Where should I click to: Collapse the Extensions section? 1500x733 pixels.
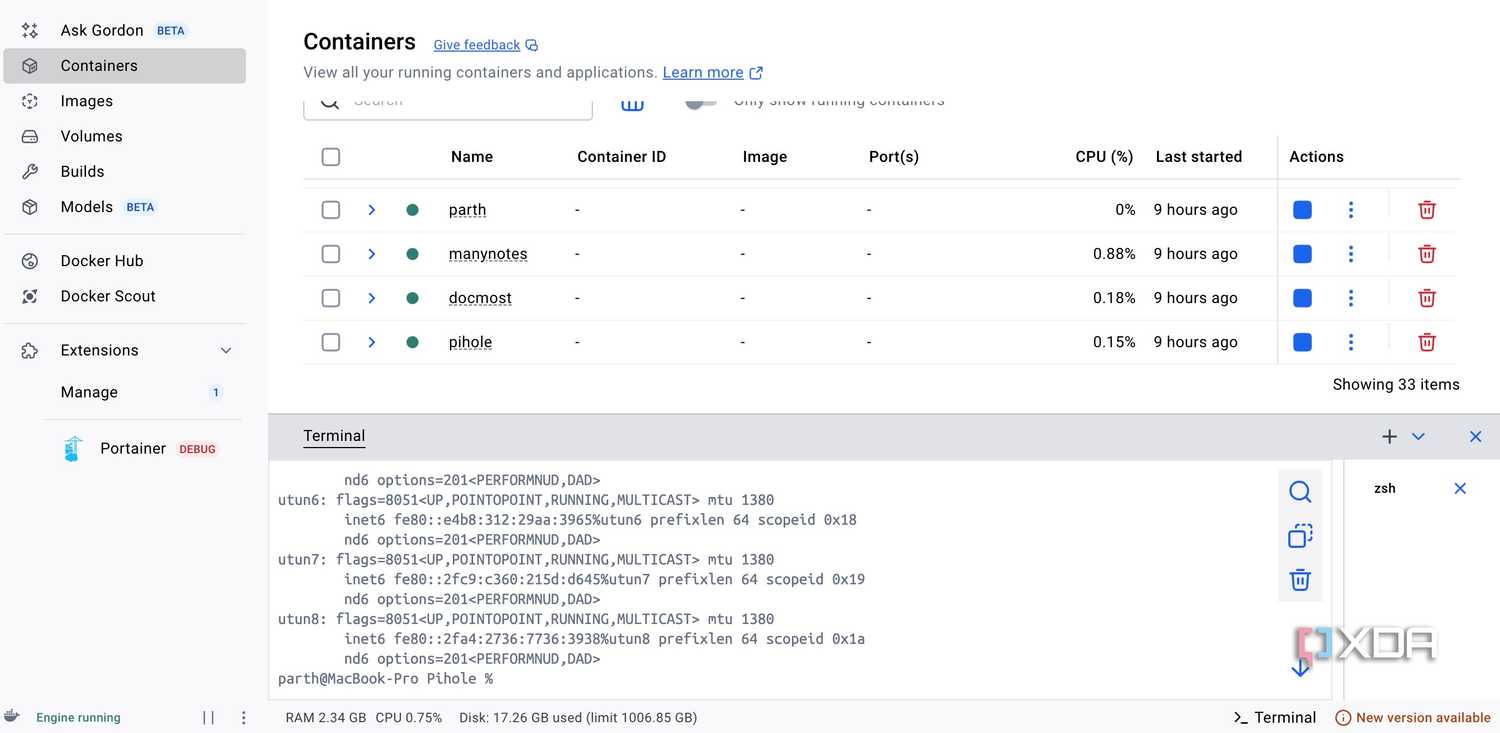pos(226,351)
